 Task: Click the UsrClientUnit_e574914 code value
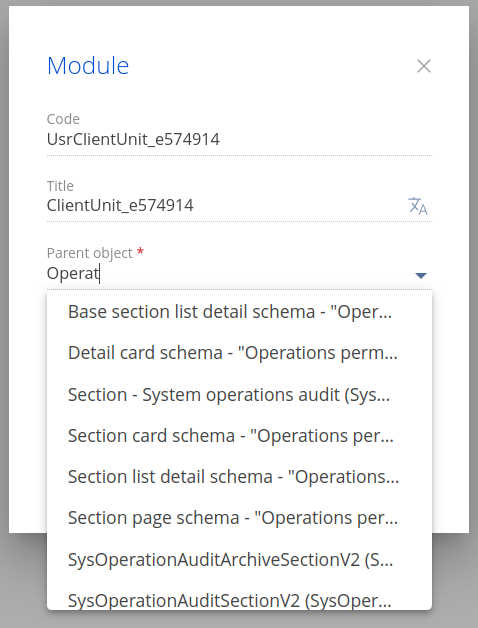tap(133, 139)
